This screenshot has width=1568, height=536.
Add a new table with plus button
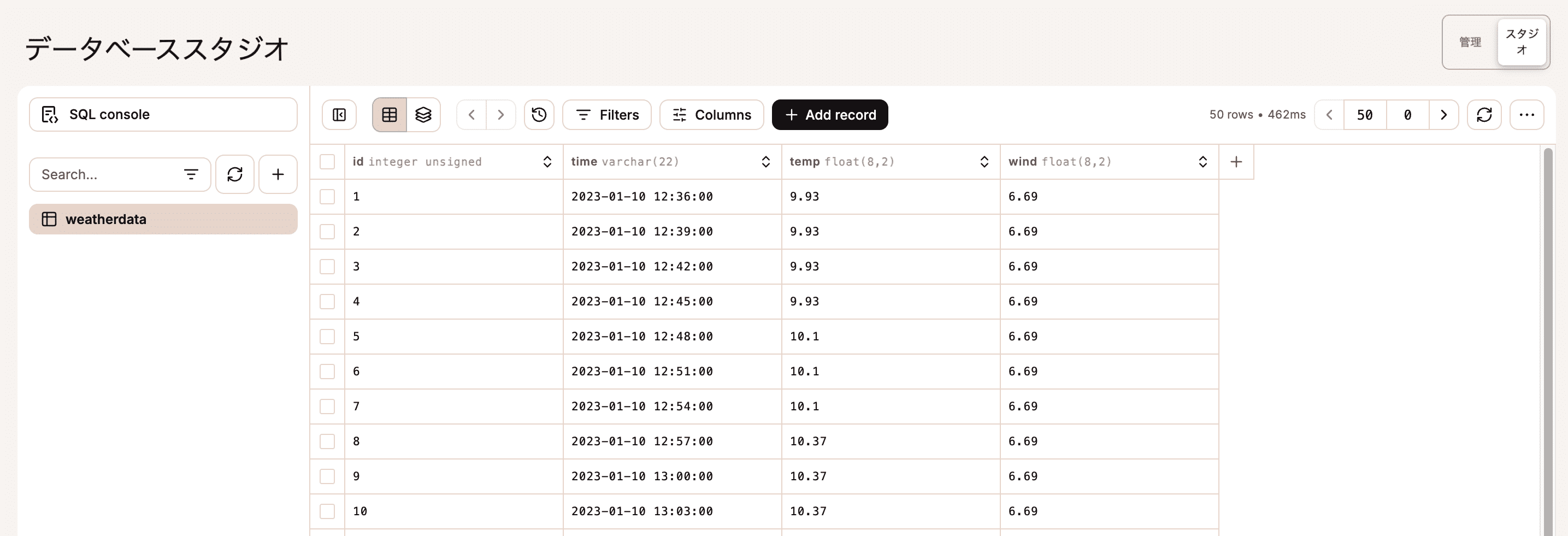pos(278,175)
